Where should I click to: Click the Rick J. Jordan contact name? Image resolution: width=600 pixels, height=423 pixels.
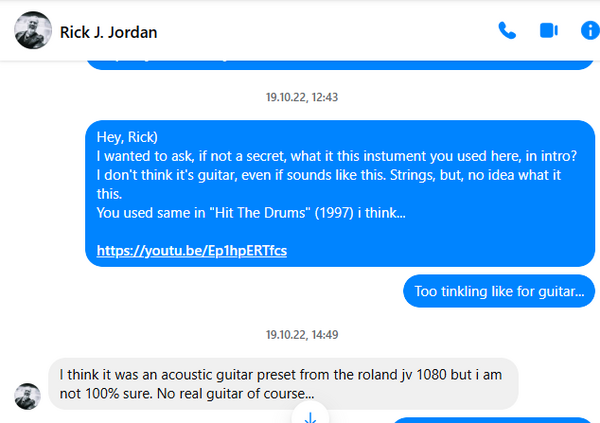[108, 32]
